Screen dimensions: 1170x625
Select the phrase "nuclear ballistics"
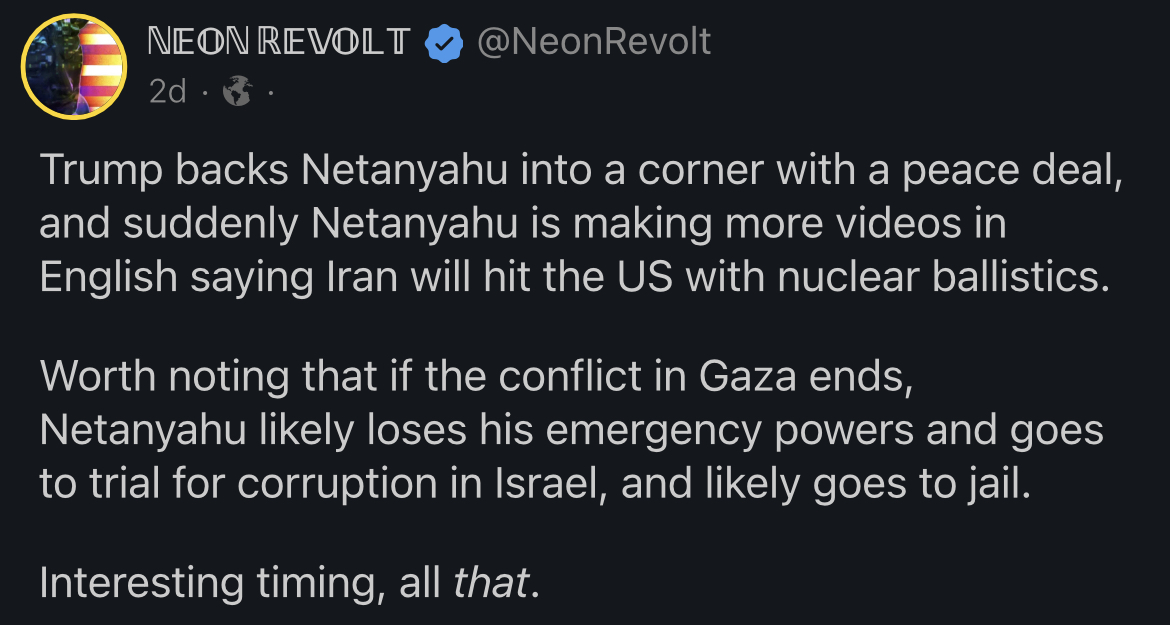coord(937,279)
